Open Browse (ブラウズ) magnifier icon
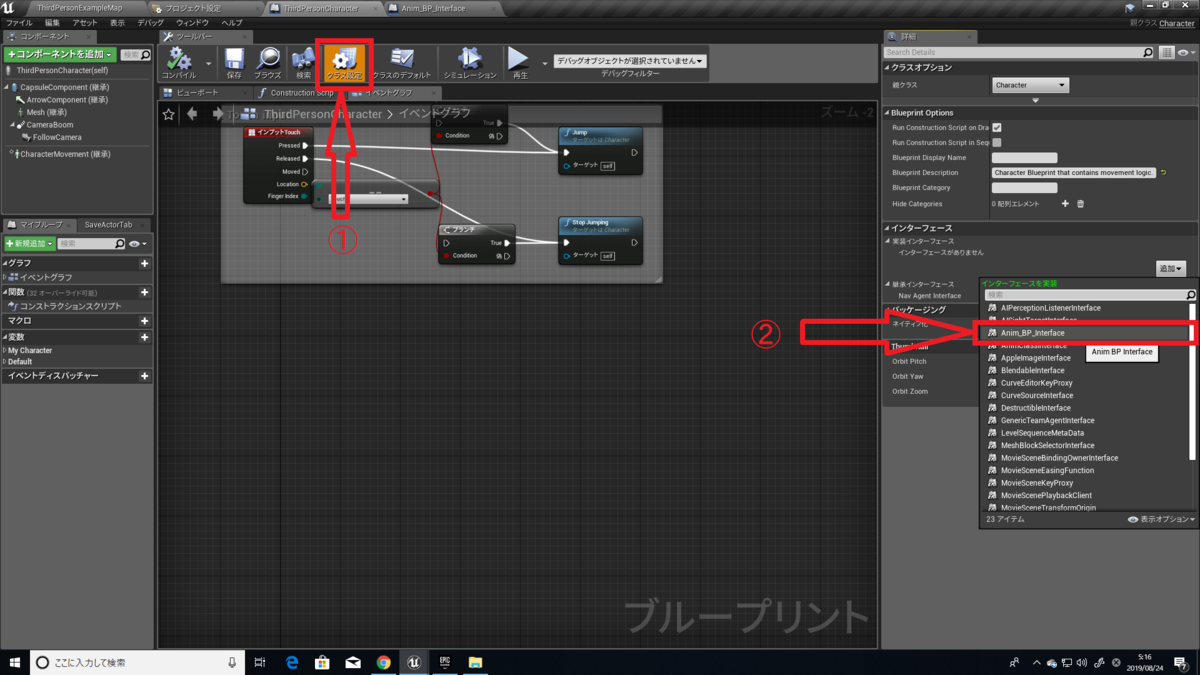This screenshot has width=1200, height=675. click(268, 62)
